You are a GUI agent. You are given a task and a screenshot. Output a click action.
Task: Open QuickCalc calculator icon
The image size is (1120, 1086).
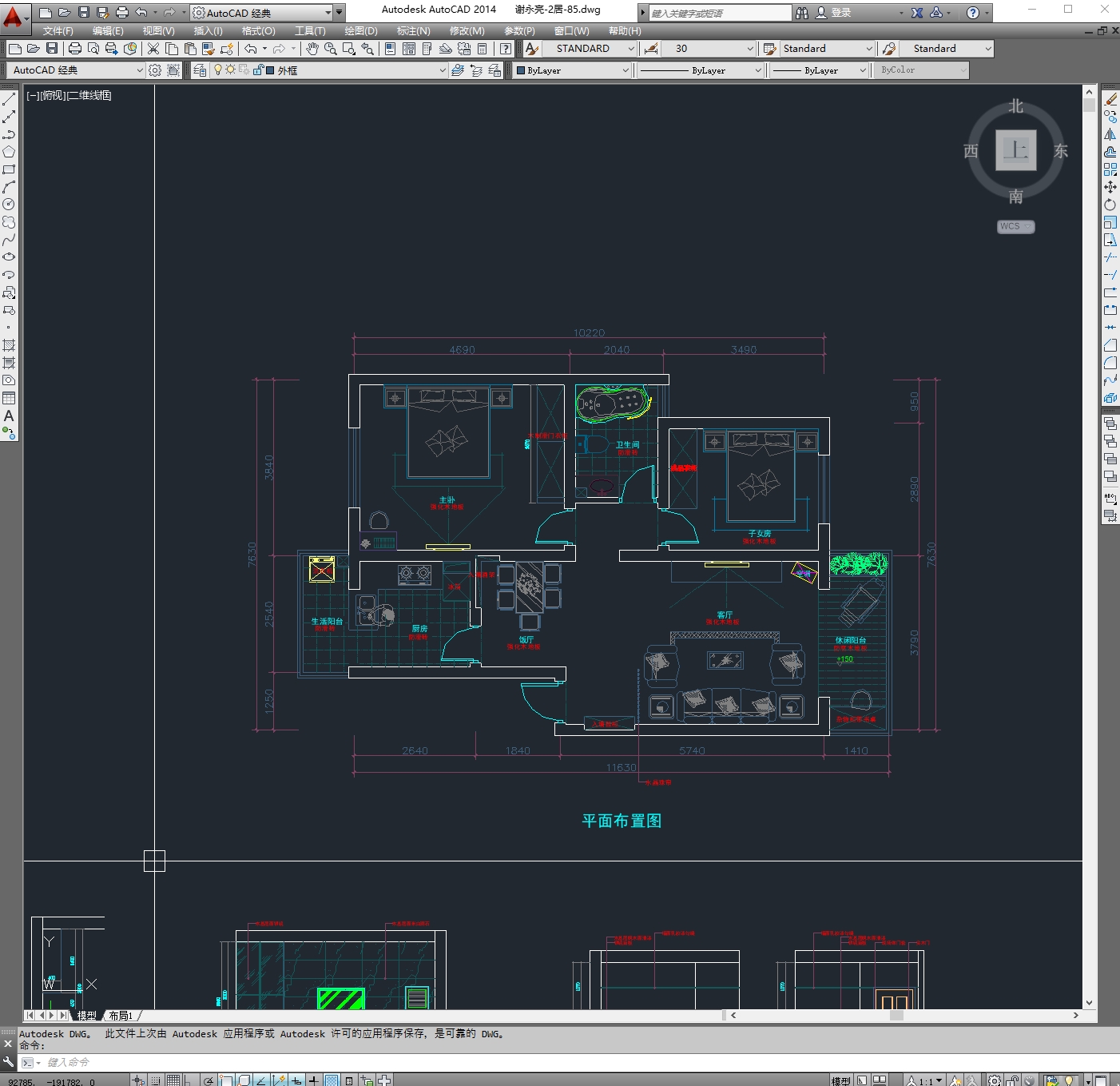coord(483,49)
